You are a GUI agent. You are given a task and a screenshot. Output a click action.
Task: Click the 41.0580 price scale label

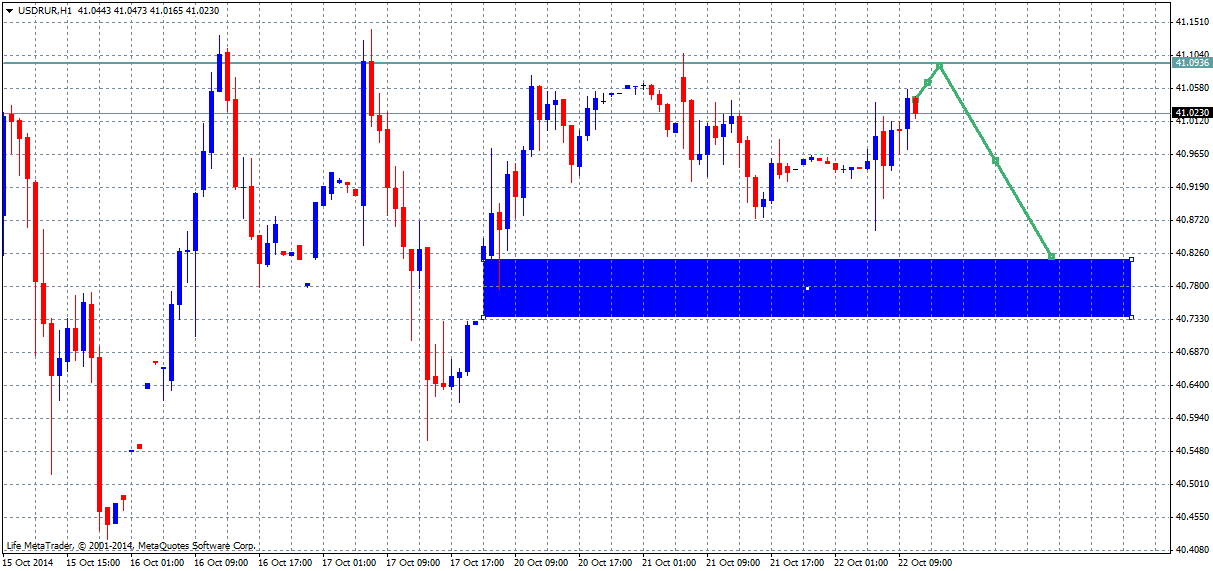[1192, 87]
